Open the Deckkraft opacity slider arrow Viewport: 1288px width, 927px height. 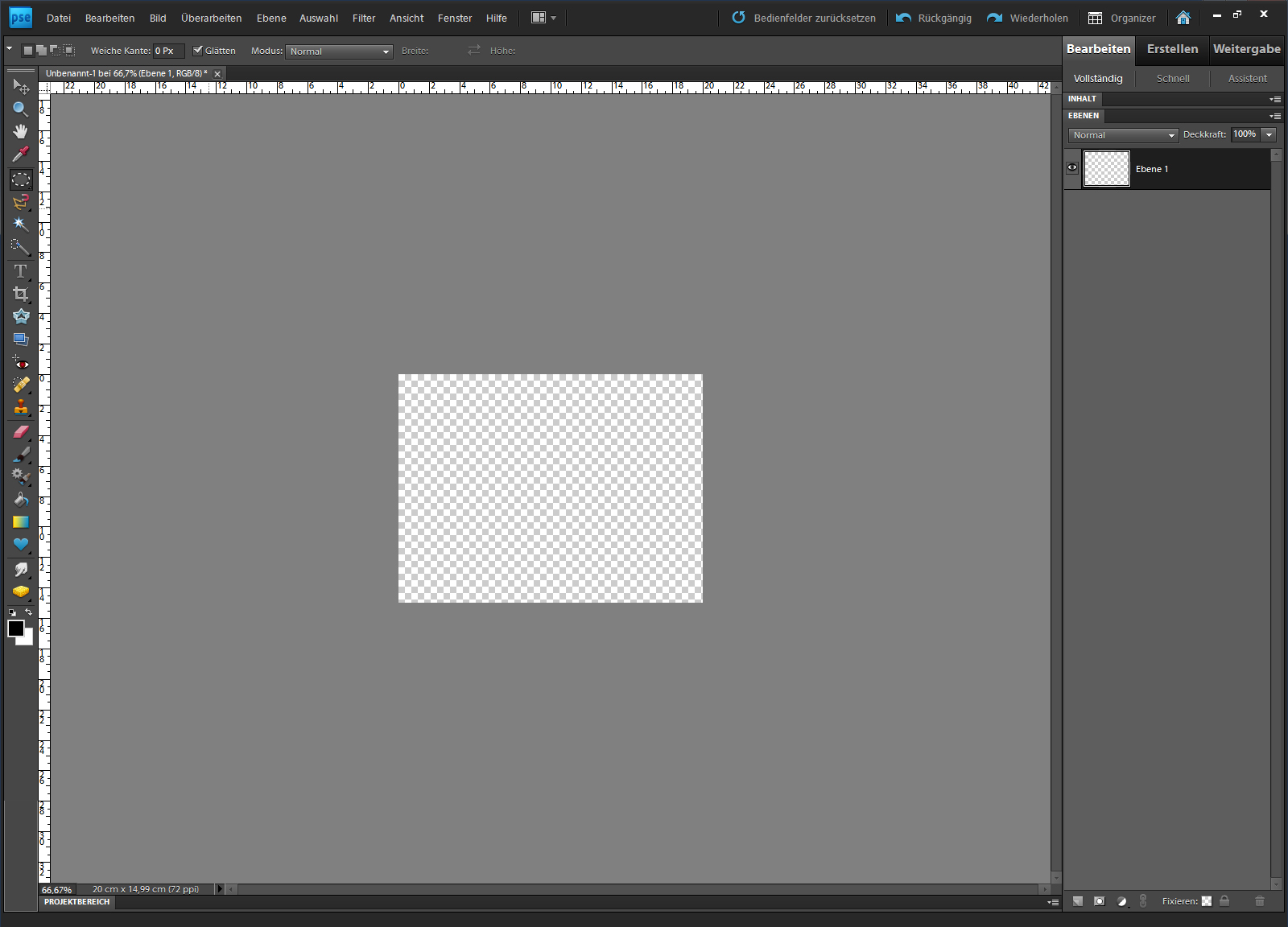click(x=1269, y=134)
